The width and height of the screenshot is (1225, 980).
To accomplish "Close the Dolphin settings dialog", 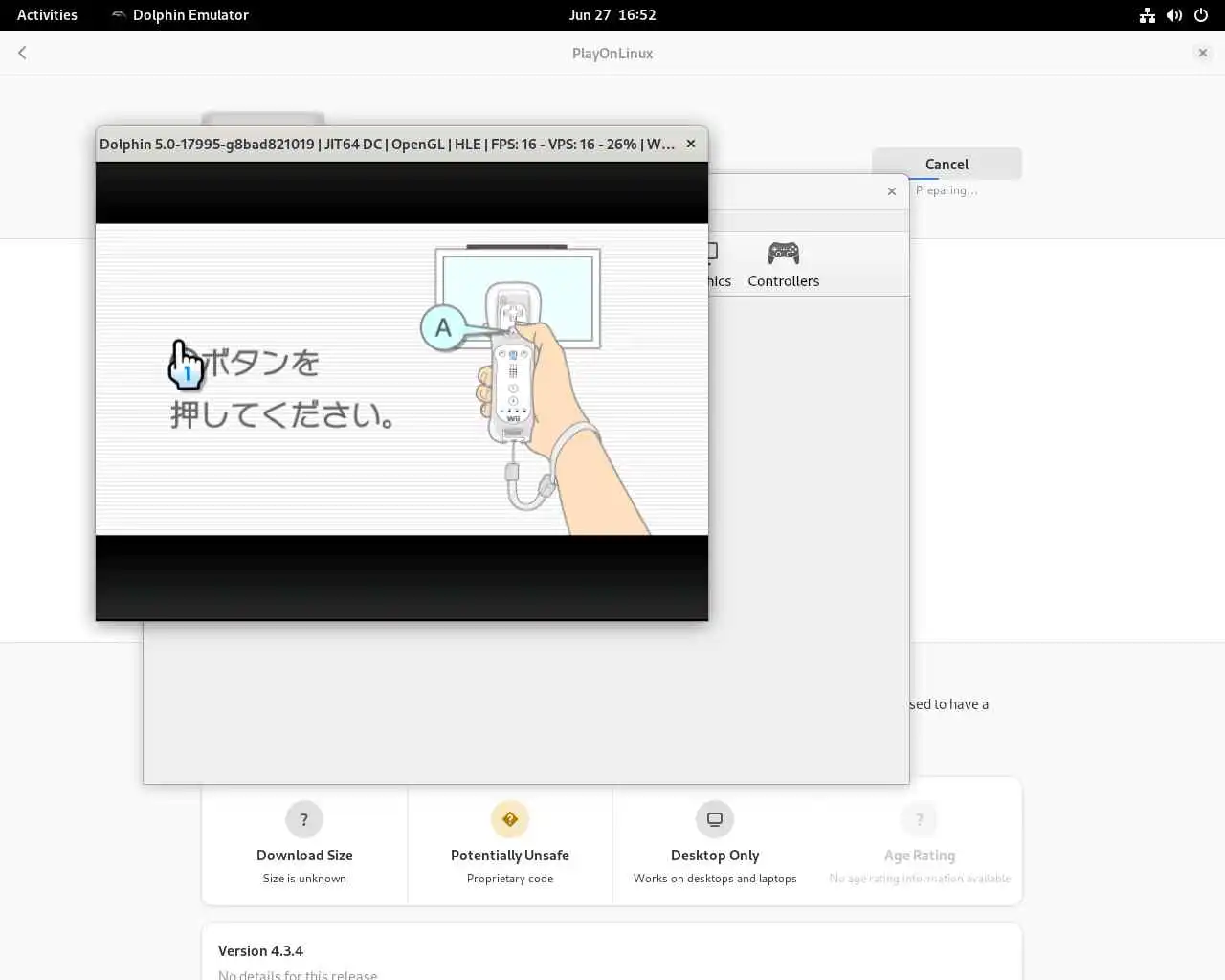I will [892, 191].
